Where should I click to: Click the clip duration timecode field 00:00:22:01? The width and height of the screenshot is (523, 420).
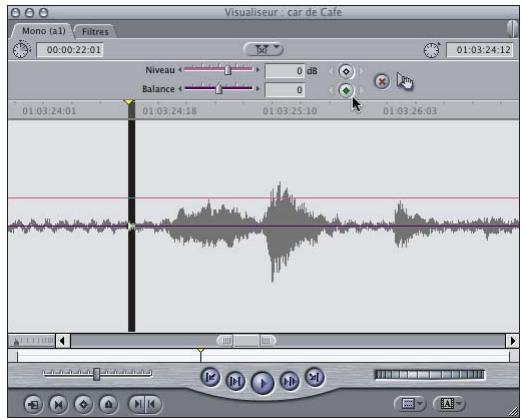coord(70,50)
